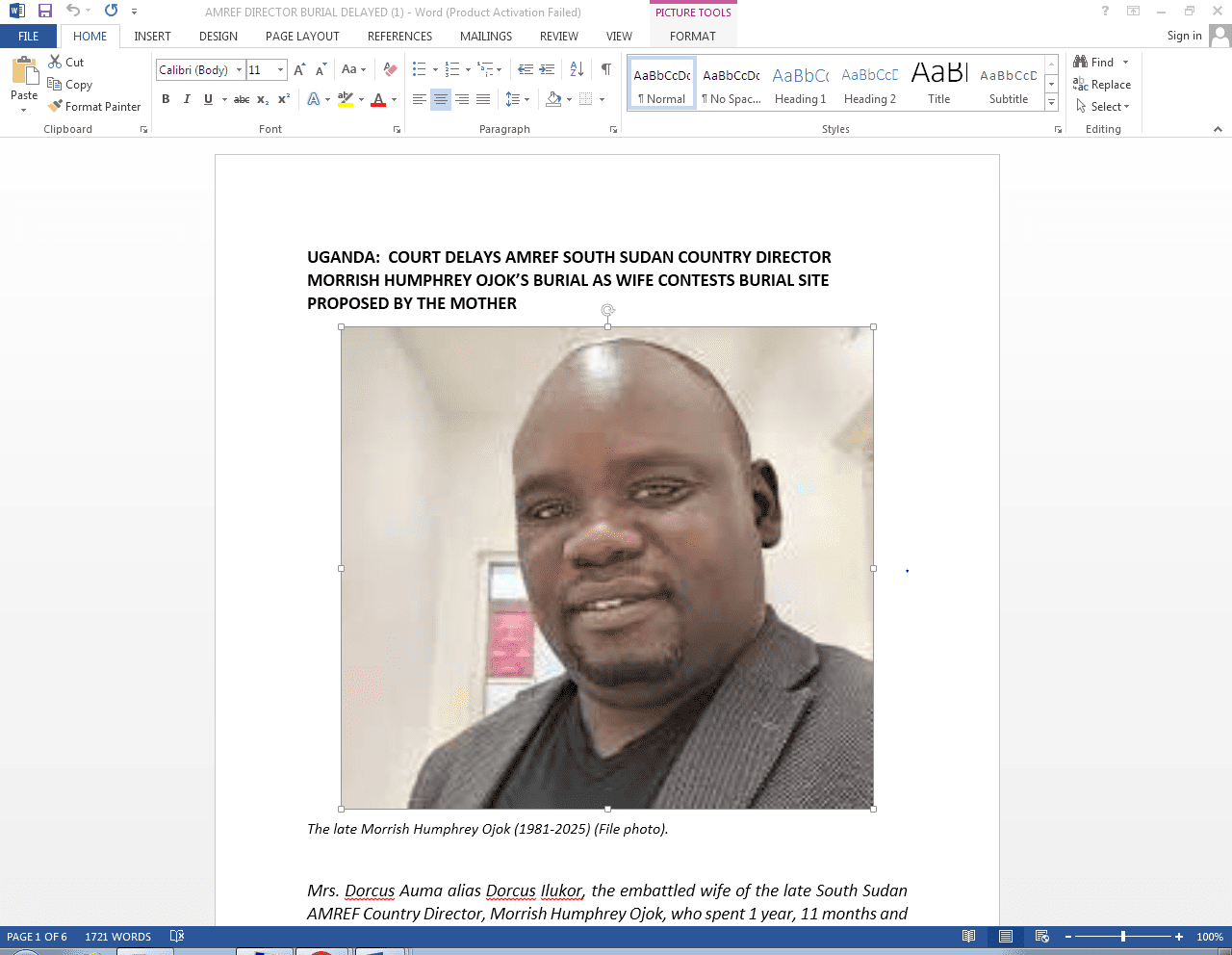The width and height of the screenshot is (1232, 955).
Task: Click the Sort paragraph icon
Action: click(x=577, y=69)
